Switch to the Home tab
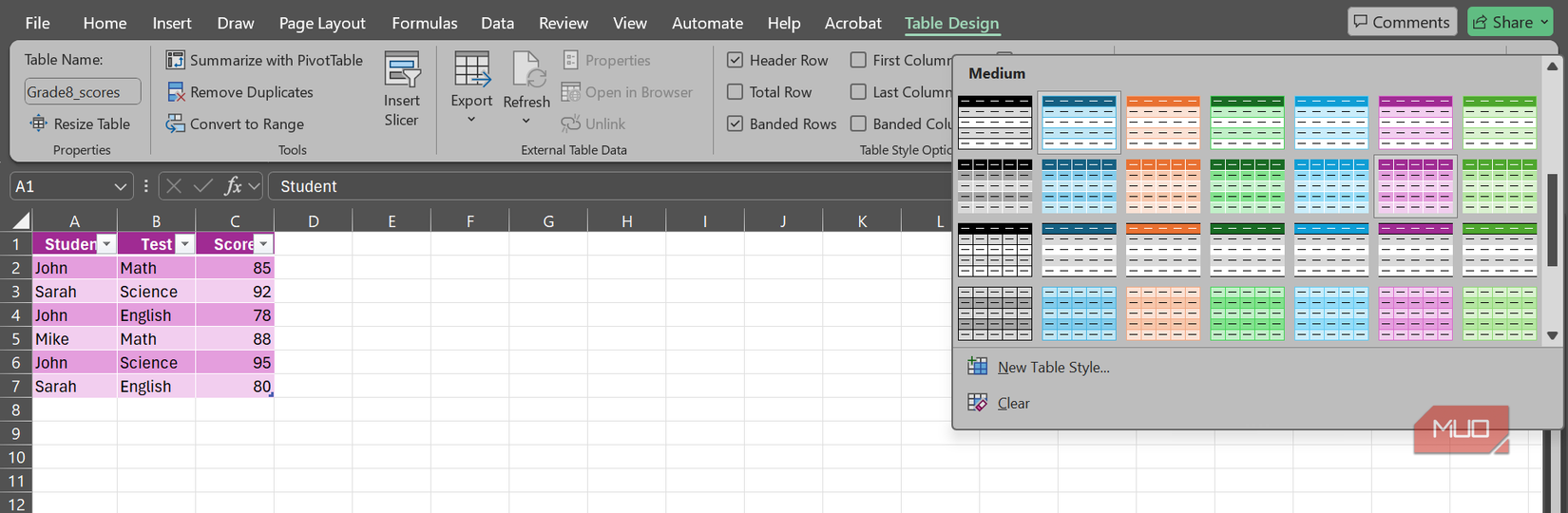1568x513 pixels. (x=105, y=23)
